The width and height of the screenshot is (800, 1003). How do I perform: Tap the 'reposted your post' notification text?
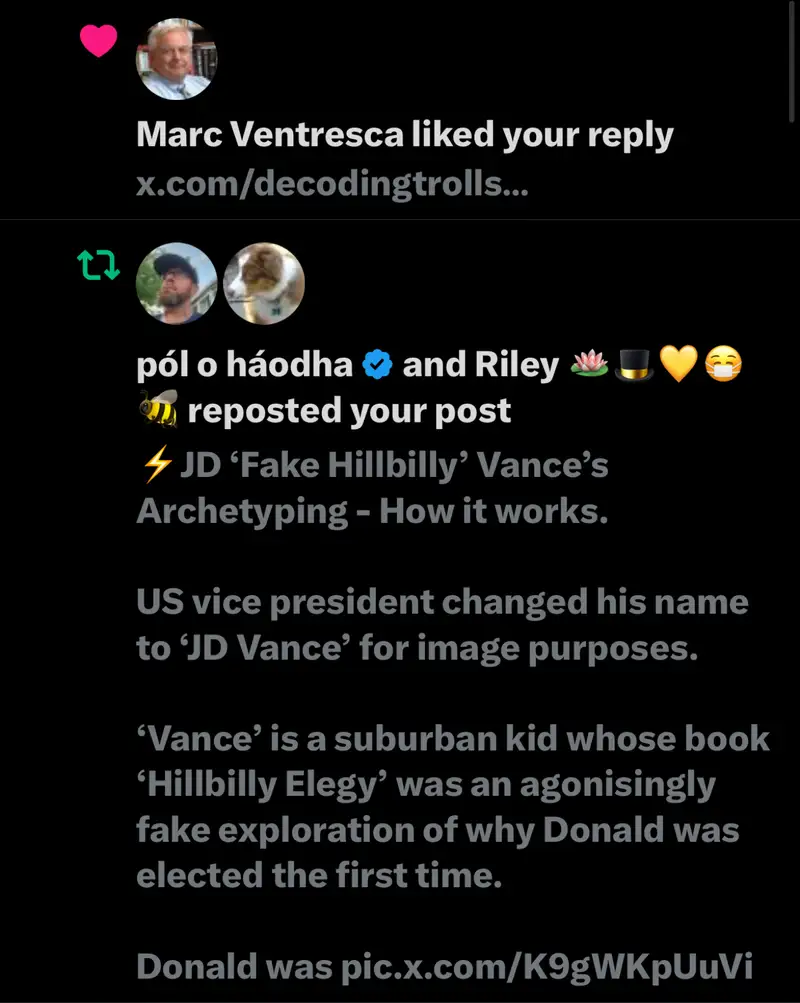coord(349,411)
